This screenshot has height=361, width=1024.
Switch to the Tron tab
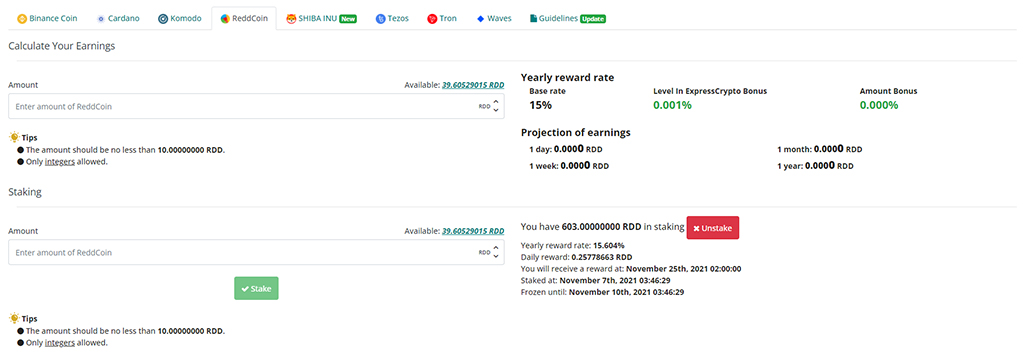coord(442,19)
